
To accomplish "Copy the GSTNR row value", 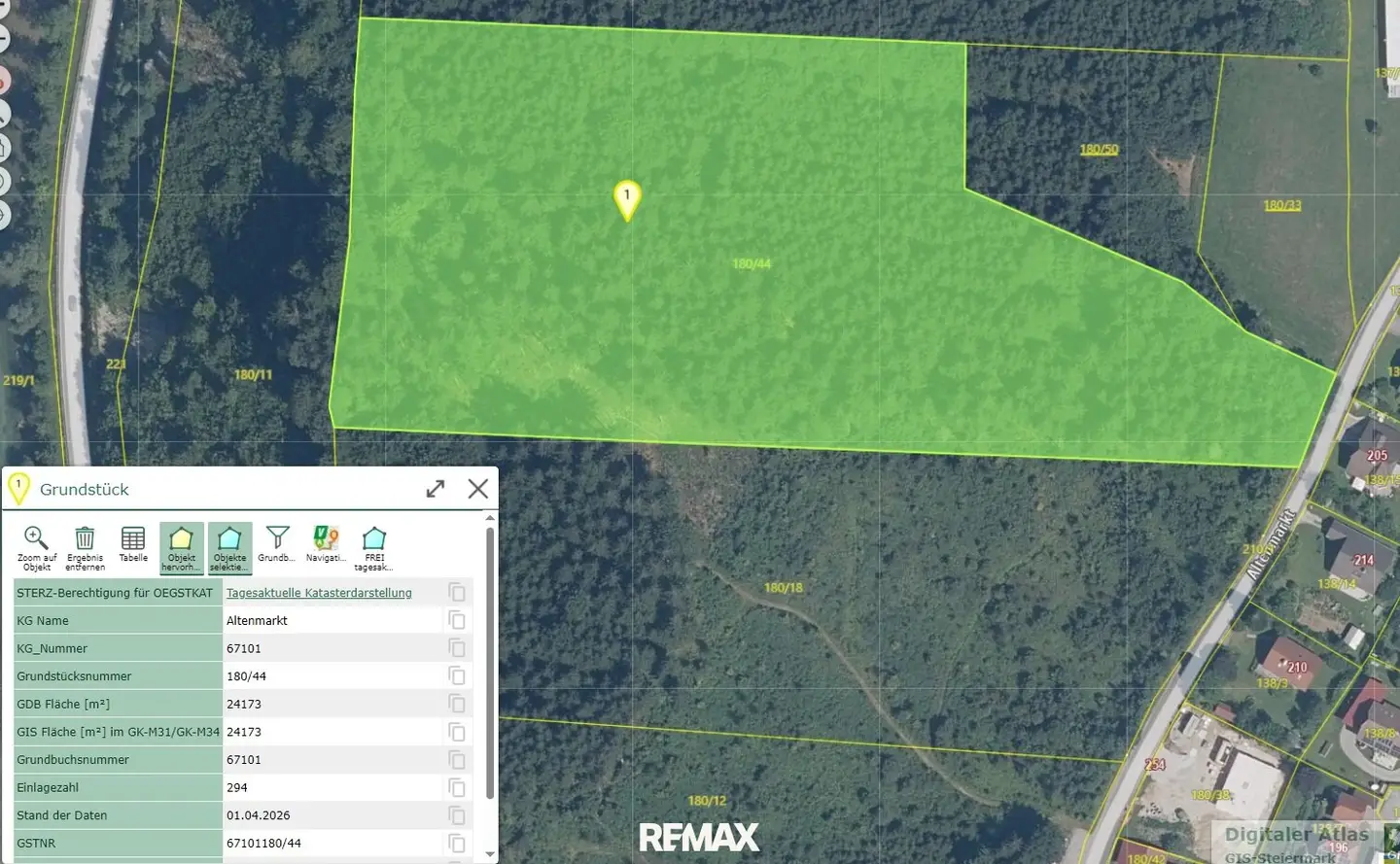I will (x=457, y=843).
